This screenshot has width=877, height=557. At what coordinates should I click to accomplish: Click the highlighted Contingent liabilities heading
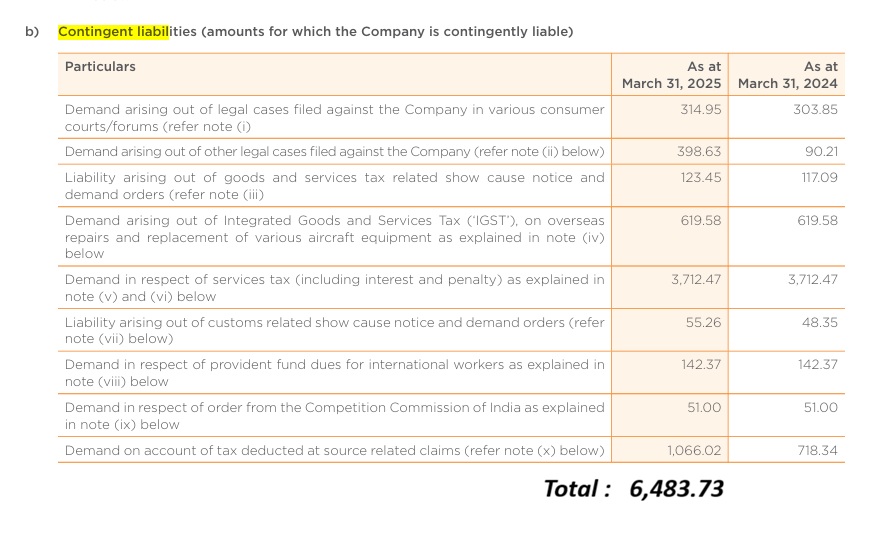tap(114, 32)
